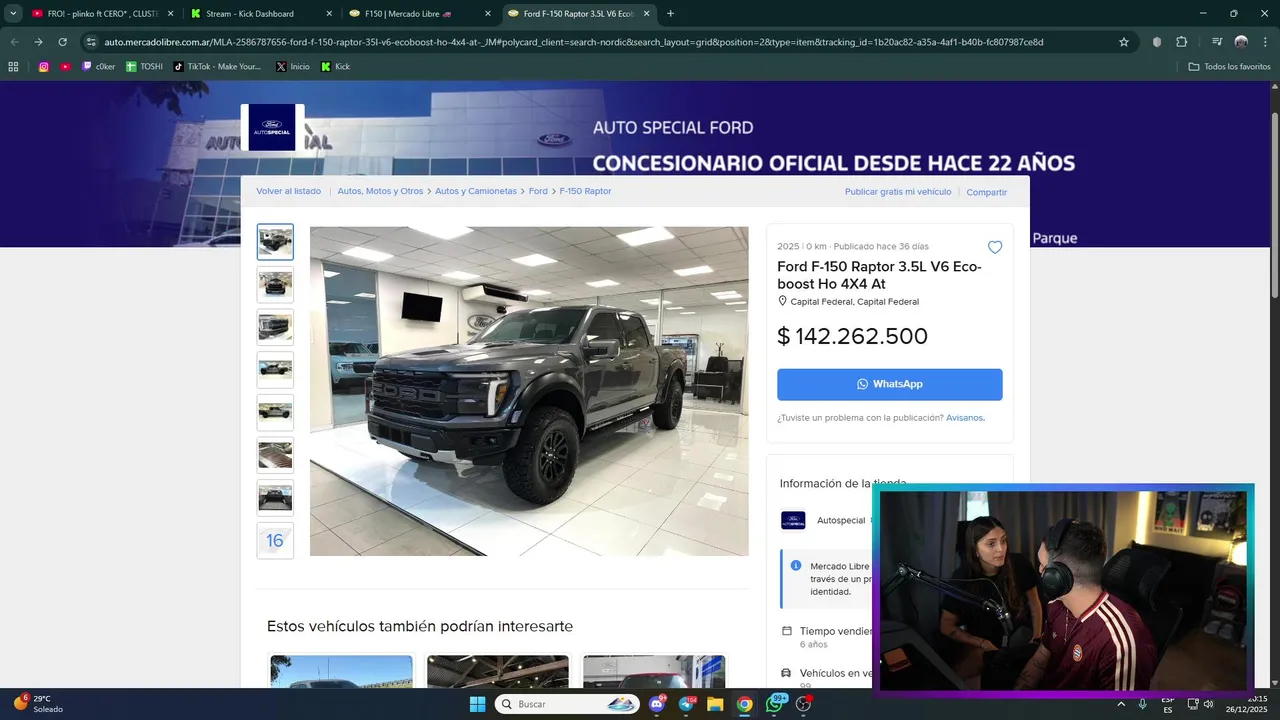
Task: Select the third photo thumbnail in gallery
Action: coord(275,327)
